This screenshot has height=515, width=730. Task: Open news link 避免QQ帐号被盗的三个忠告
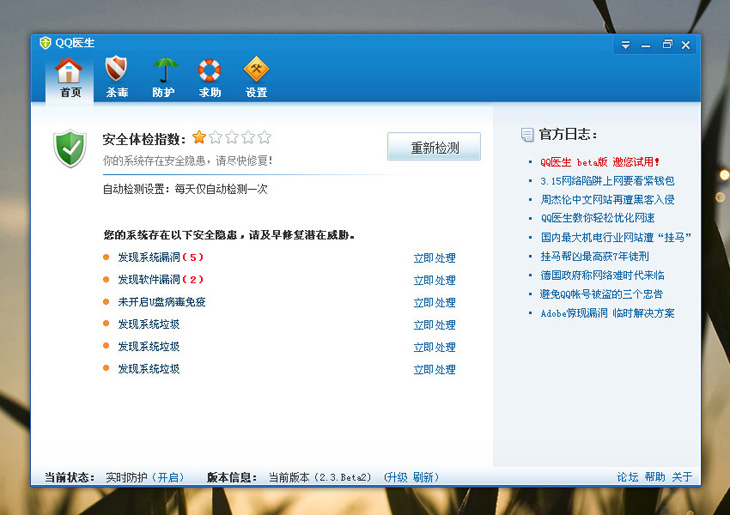tap(601, 294)
